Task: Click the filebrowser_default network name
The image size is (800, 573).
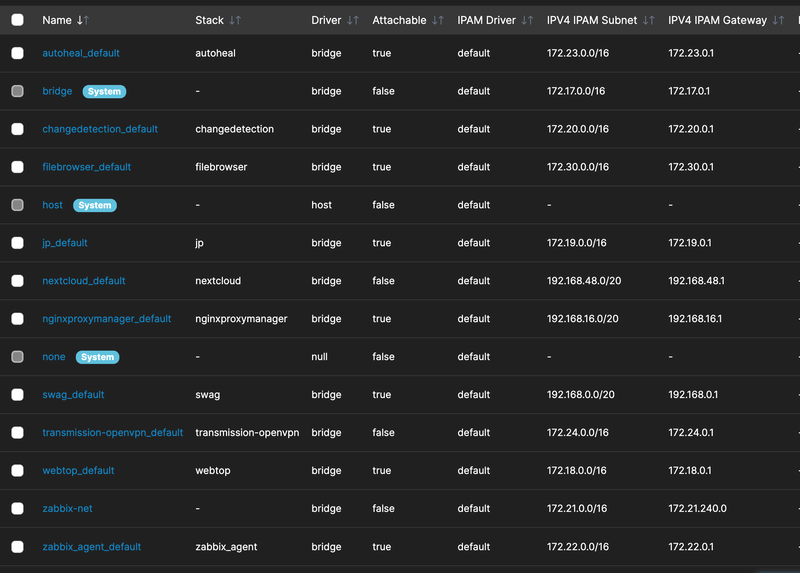Action: [x=86, y=167]
